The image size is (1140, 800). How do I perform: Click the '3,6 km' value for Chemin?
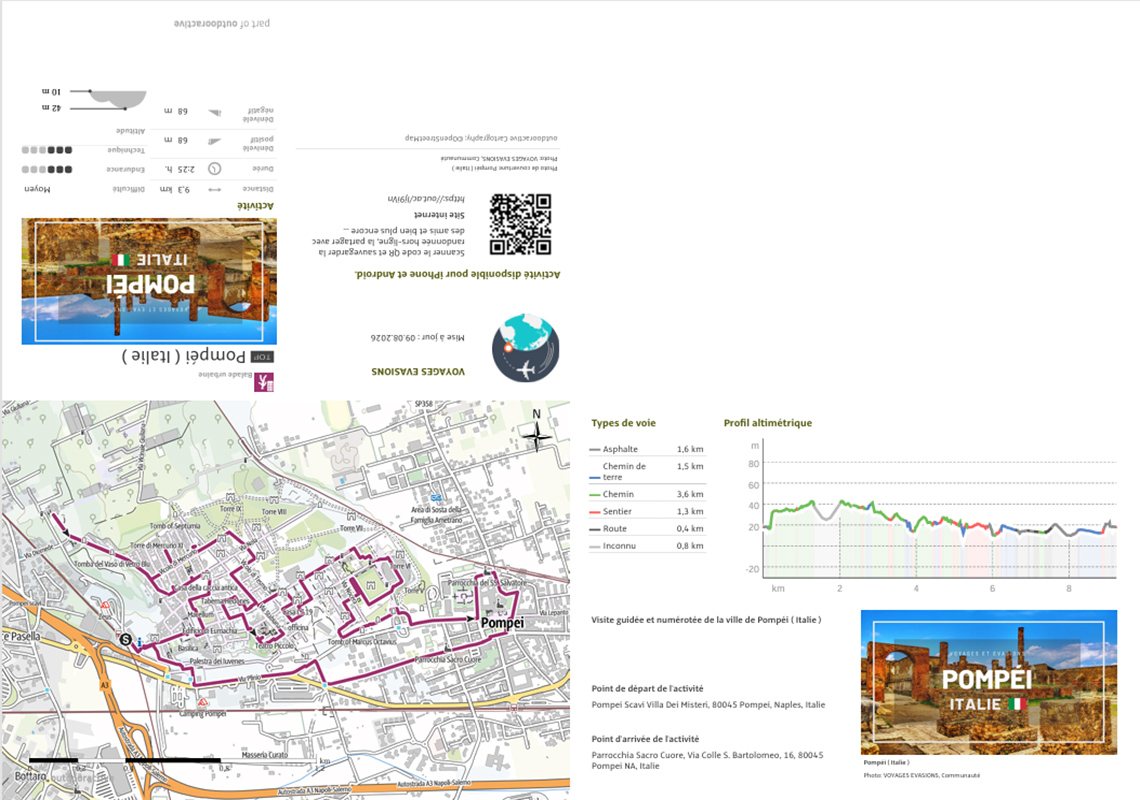click(690, 494)
